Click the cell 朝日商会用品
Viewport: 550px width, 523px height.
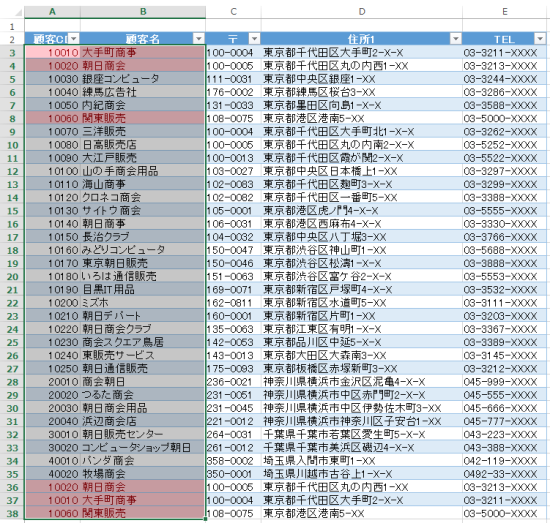coord(143,408)
